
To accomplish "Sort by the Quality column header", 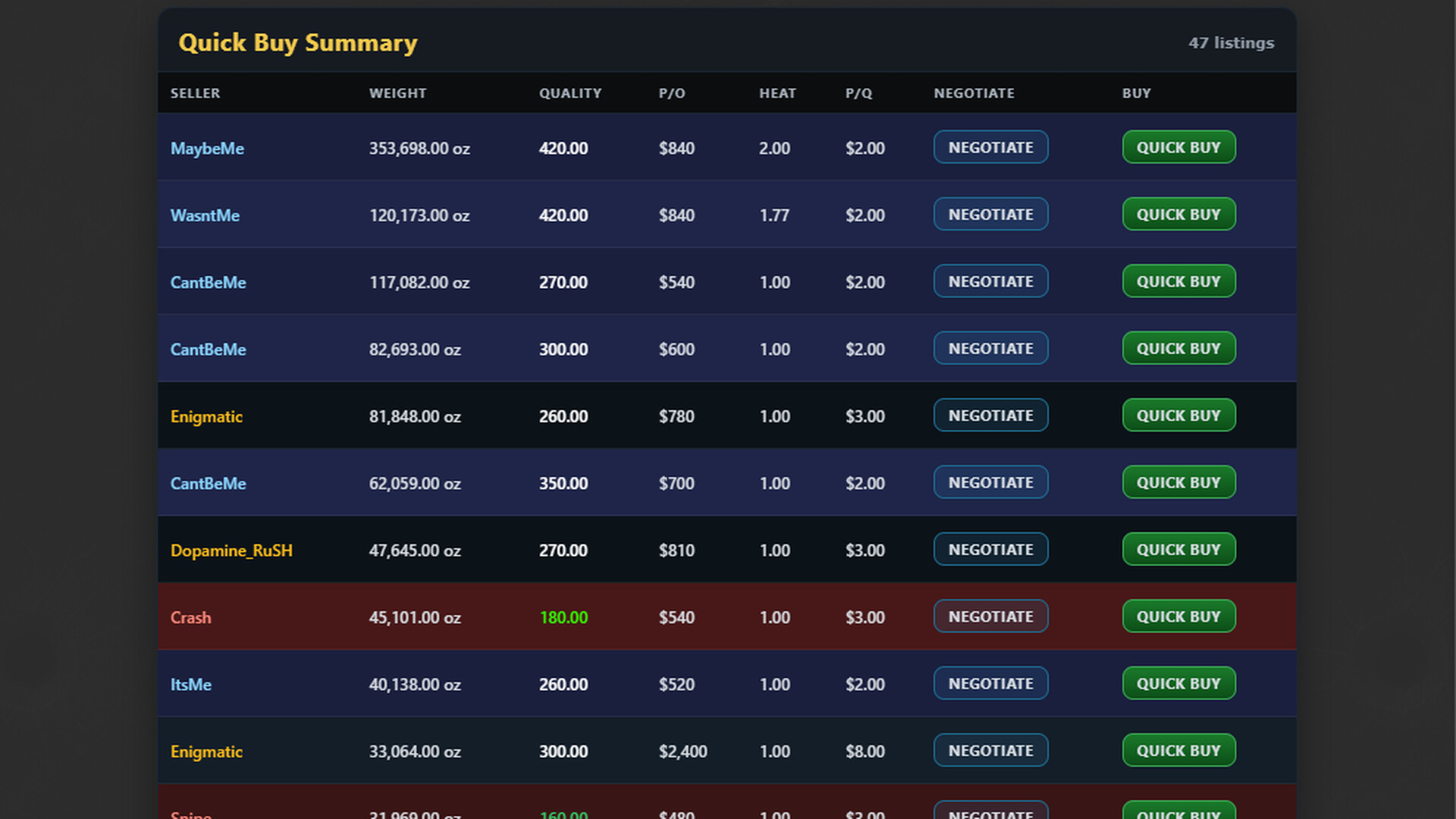I will (570, 93).
